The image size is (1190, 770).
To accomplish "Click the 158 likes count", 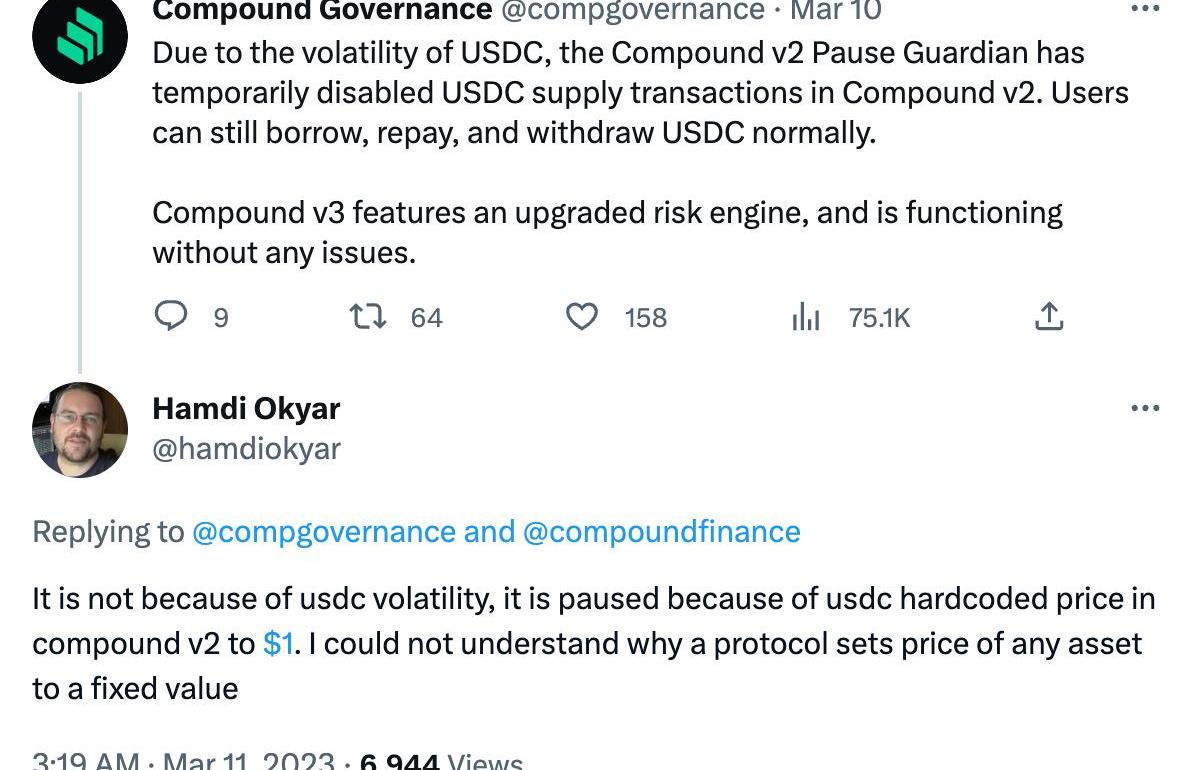I will point(646,317).
